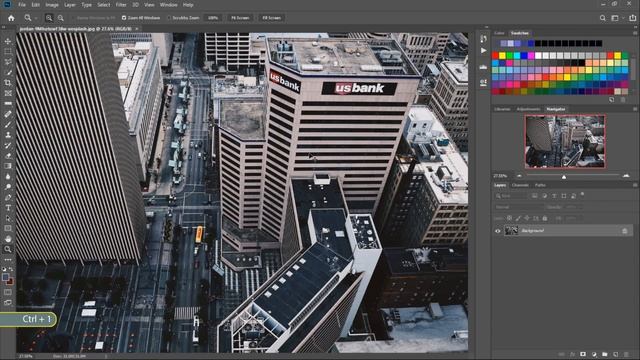Toggle the lock image pixels brush button

pos(518,218)
